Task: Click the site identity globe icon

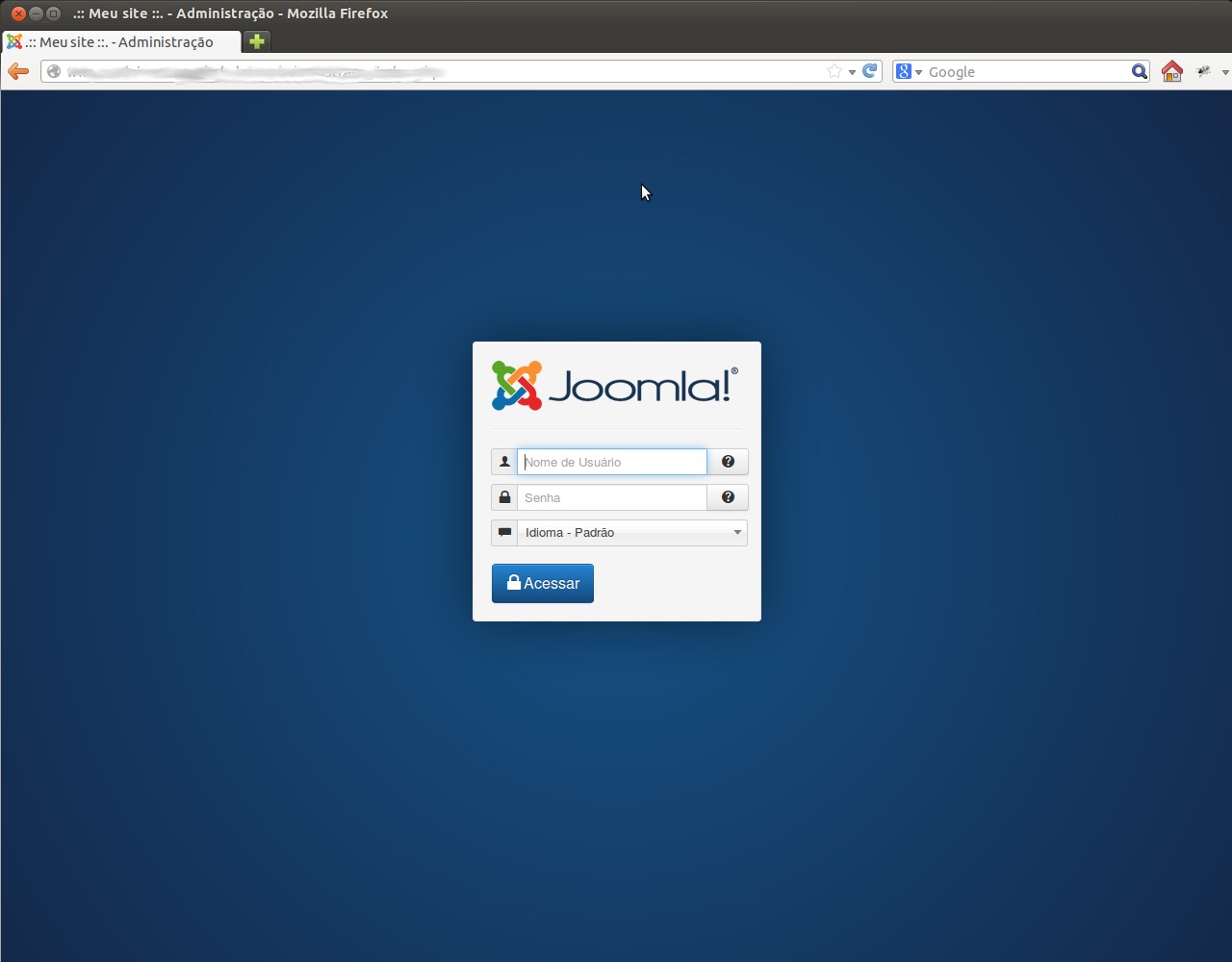Action: (54, 71)
